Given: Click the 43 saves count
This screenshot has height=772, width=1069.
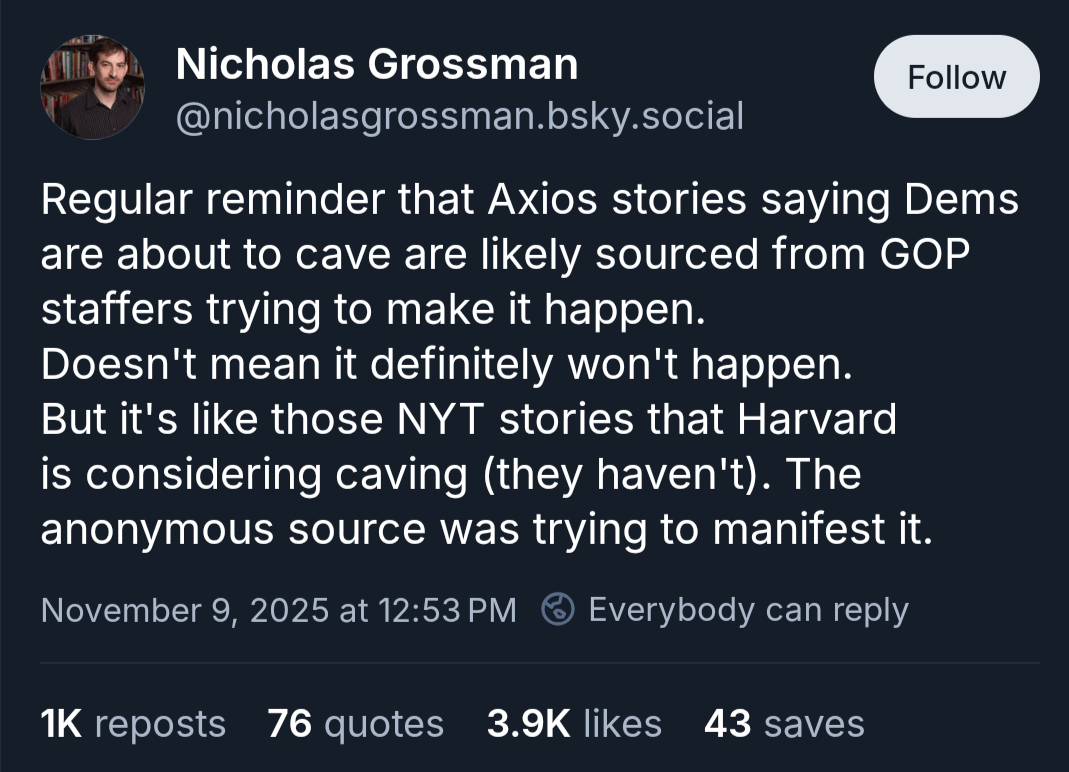Looking at the screenshot, I should [784, 723].
